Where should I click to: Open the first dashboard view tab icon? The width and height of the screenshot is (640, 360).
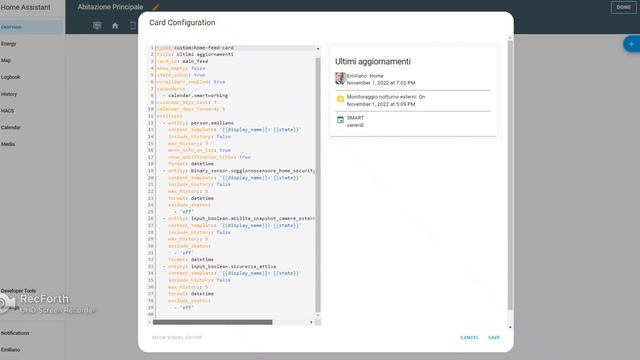tap(97, 26)
